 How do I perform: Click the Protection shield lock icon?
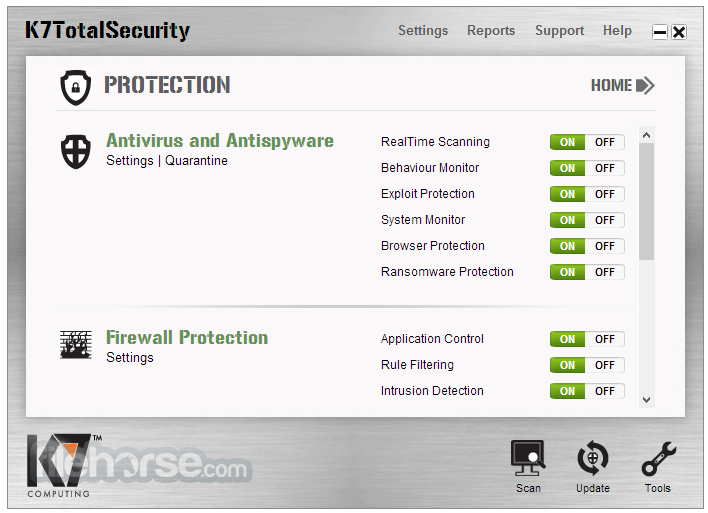point(76,88)
